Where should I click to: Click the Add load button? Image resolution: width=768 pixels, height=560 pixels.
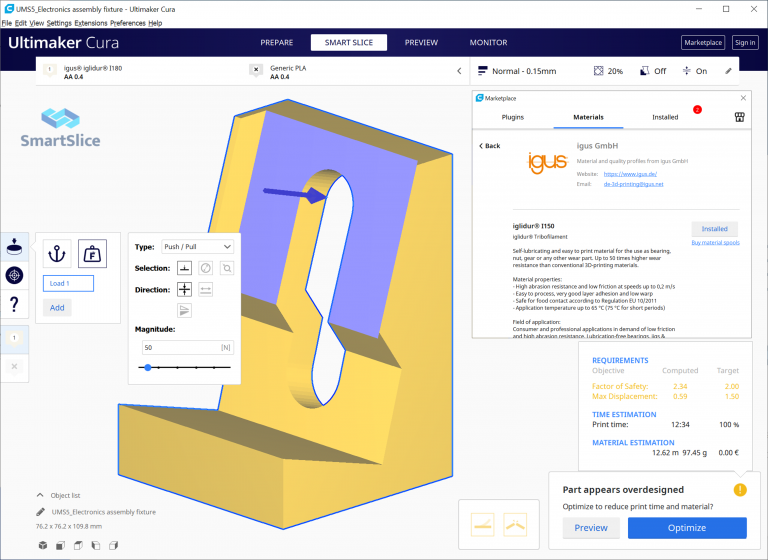tap(57, 308)
